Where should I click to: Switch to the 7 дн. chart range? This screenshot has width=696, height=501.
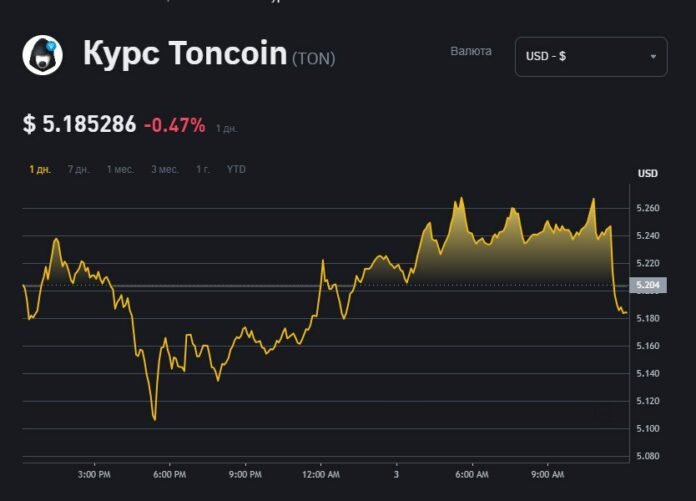[x=78, y=169]
